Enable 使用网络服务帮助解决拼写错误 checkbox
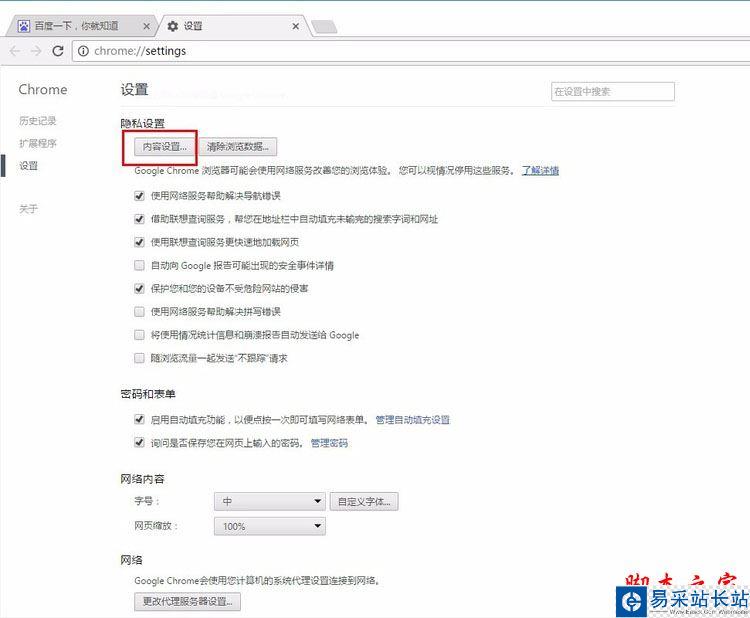The height and width of the screenshot is (618, 750). click(x=139, y=312)
